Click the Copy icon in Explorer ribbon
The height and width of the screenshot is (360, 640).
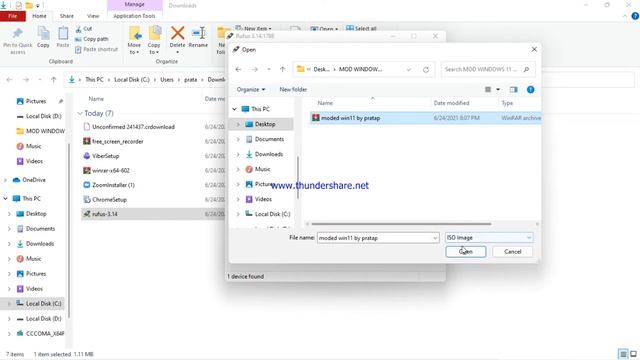[x=43, y=33]
